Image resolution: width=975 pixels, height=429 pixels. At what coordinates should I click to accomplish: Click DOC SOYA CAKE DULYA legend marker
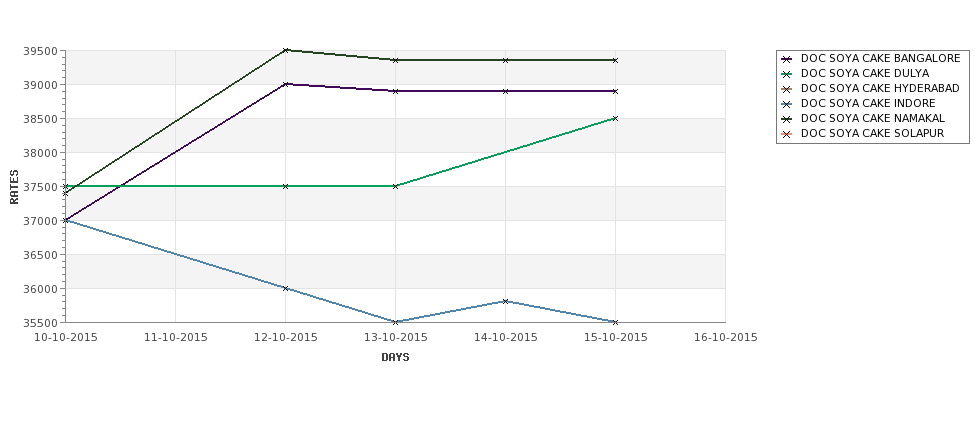pos(787,74)
